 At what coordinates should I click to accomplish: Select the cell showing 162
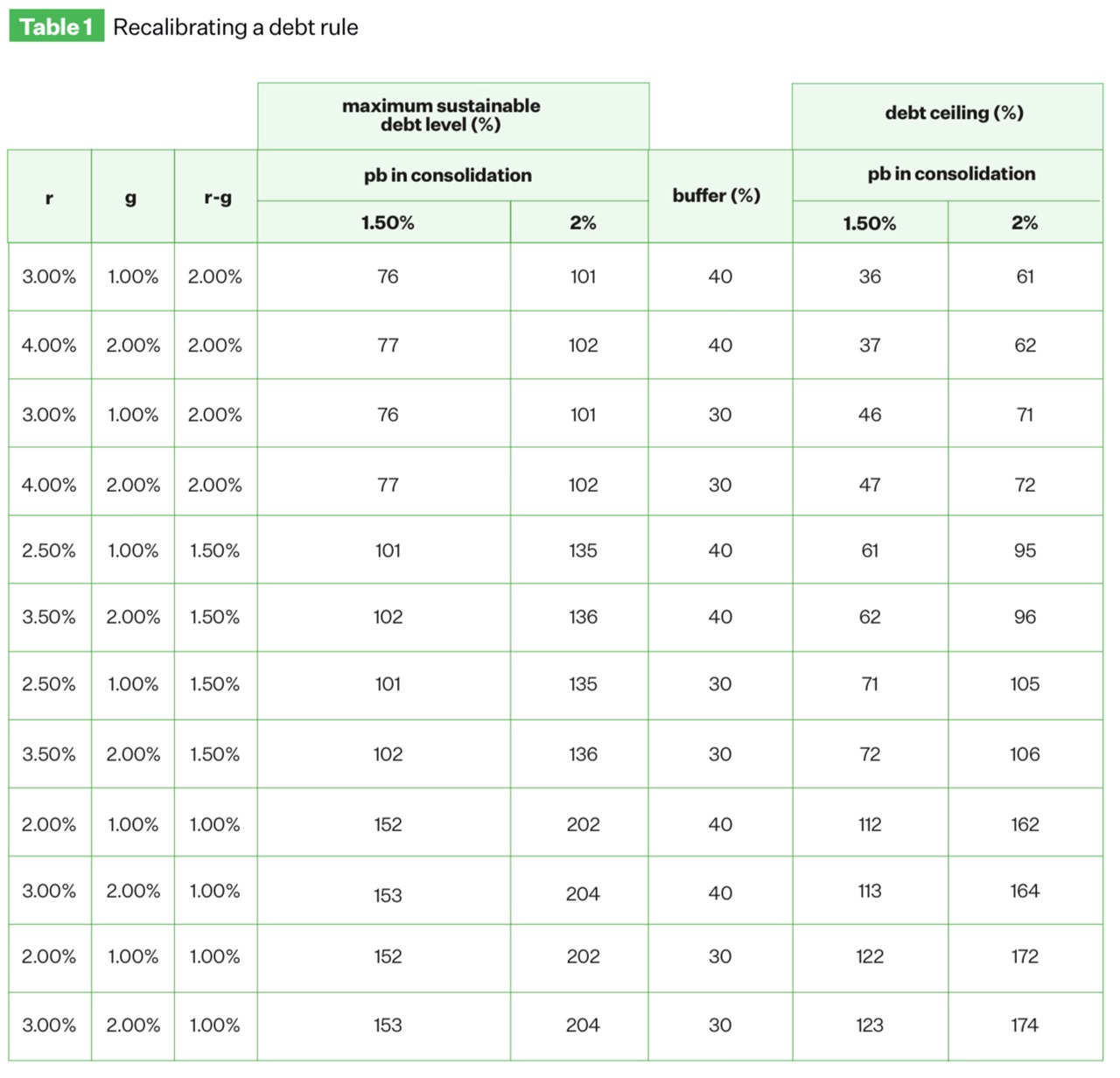1025,823
